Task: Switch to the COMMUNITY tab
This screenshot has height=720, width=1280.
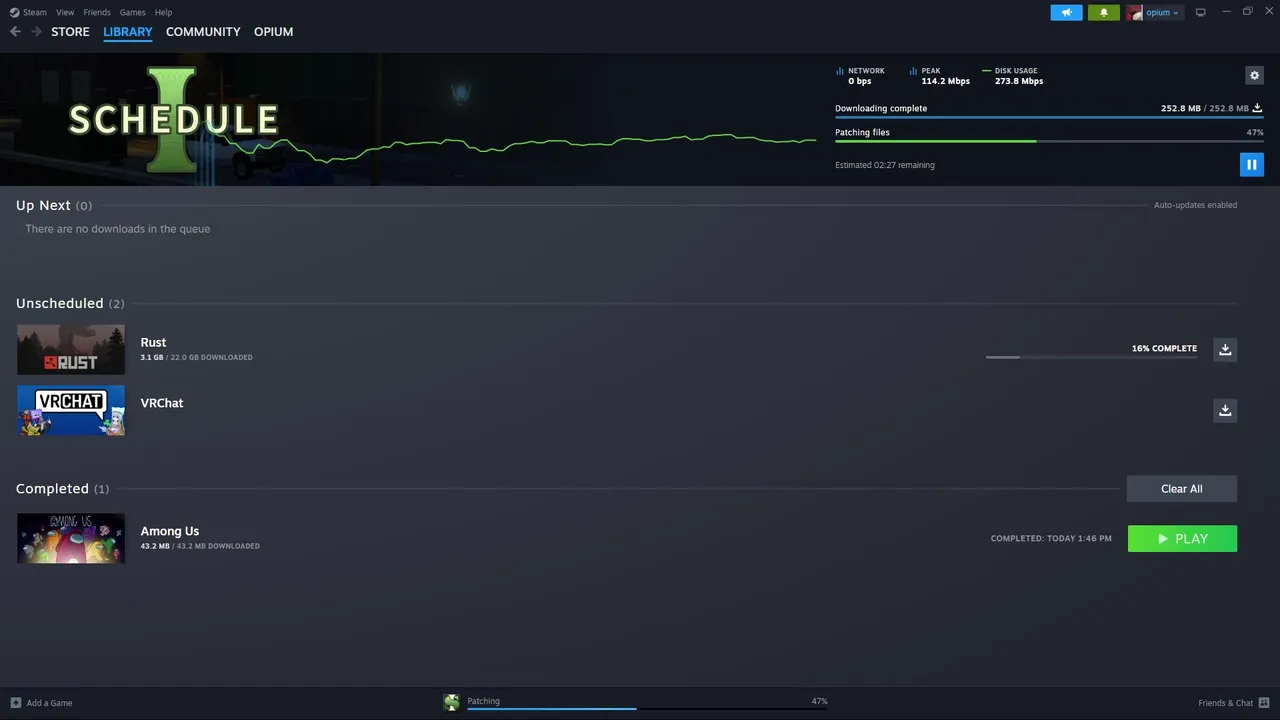Action: pos(203,32)
